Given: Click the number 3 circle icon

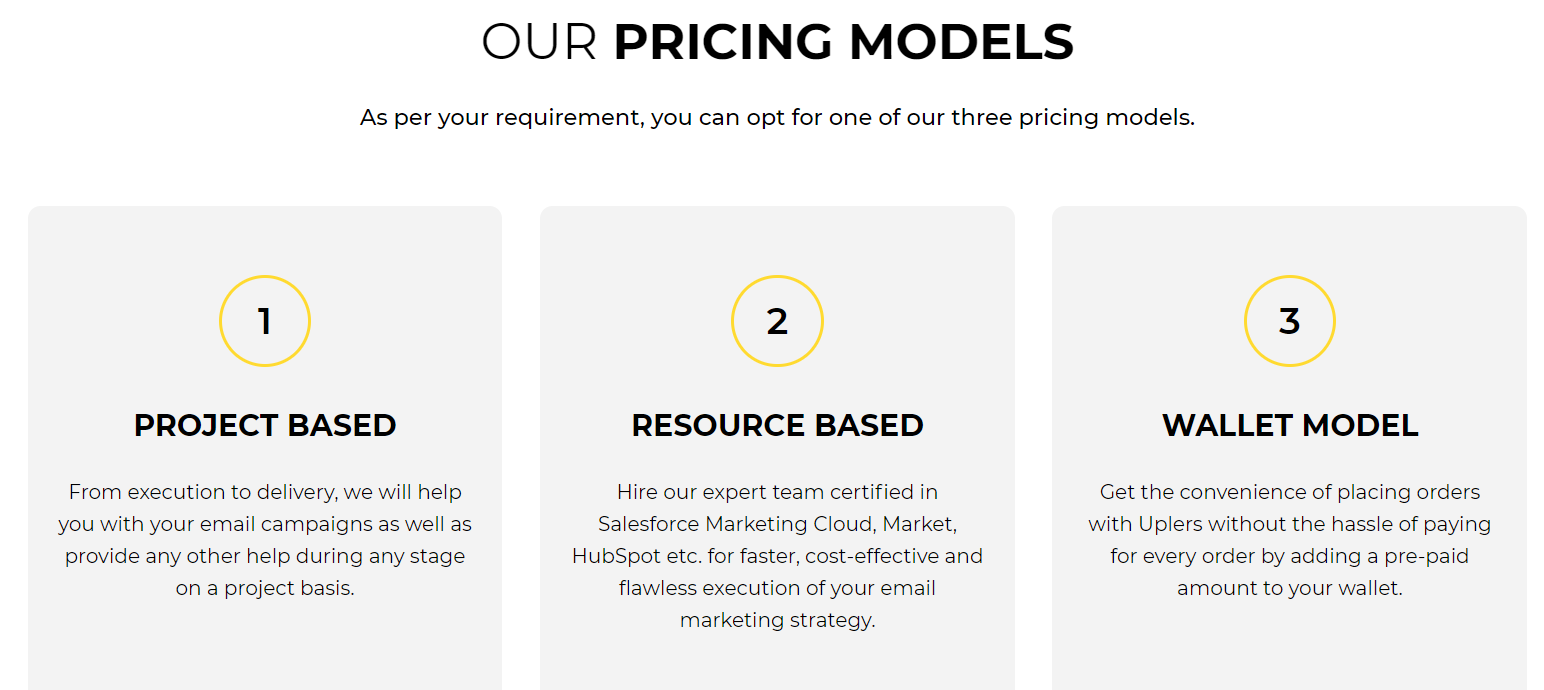Looking at the screenshot, I should click(x=1289, y=321).
